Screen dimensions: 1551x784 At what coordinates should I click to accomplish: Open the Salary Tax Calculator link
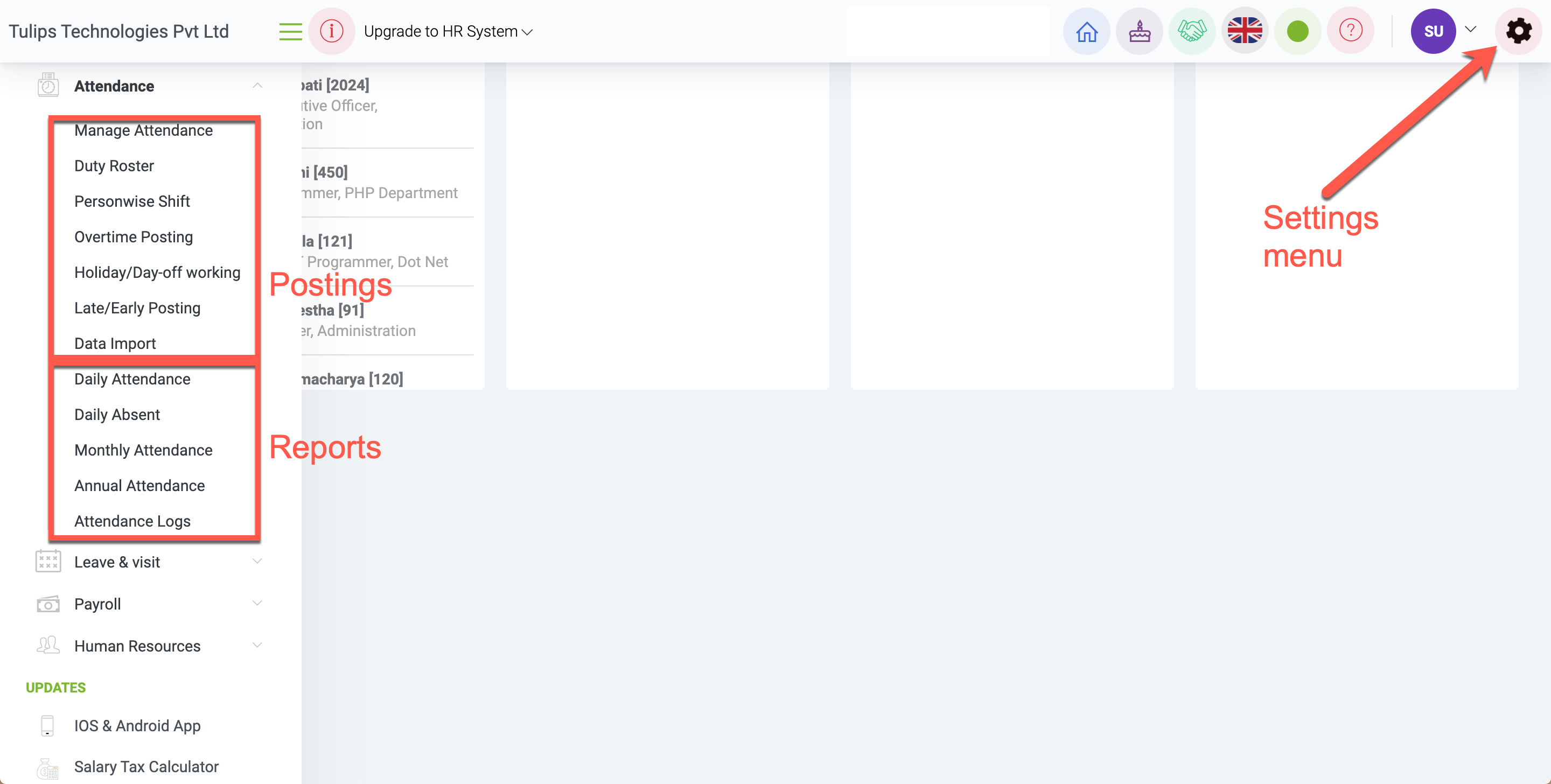point(146,767)
